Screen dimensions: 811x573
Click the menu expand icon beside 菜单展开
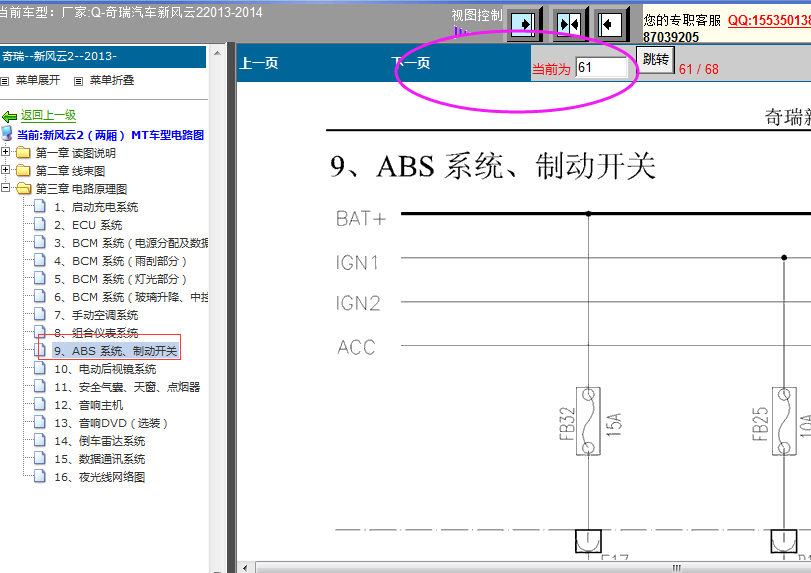pyautogui.click(x=5, y=81)
